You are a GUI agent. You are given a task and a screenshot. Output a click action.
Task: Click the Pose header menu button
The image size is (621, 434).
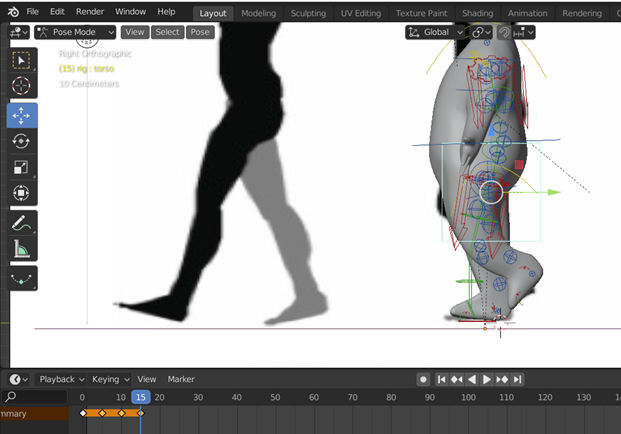coord(200,32)
